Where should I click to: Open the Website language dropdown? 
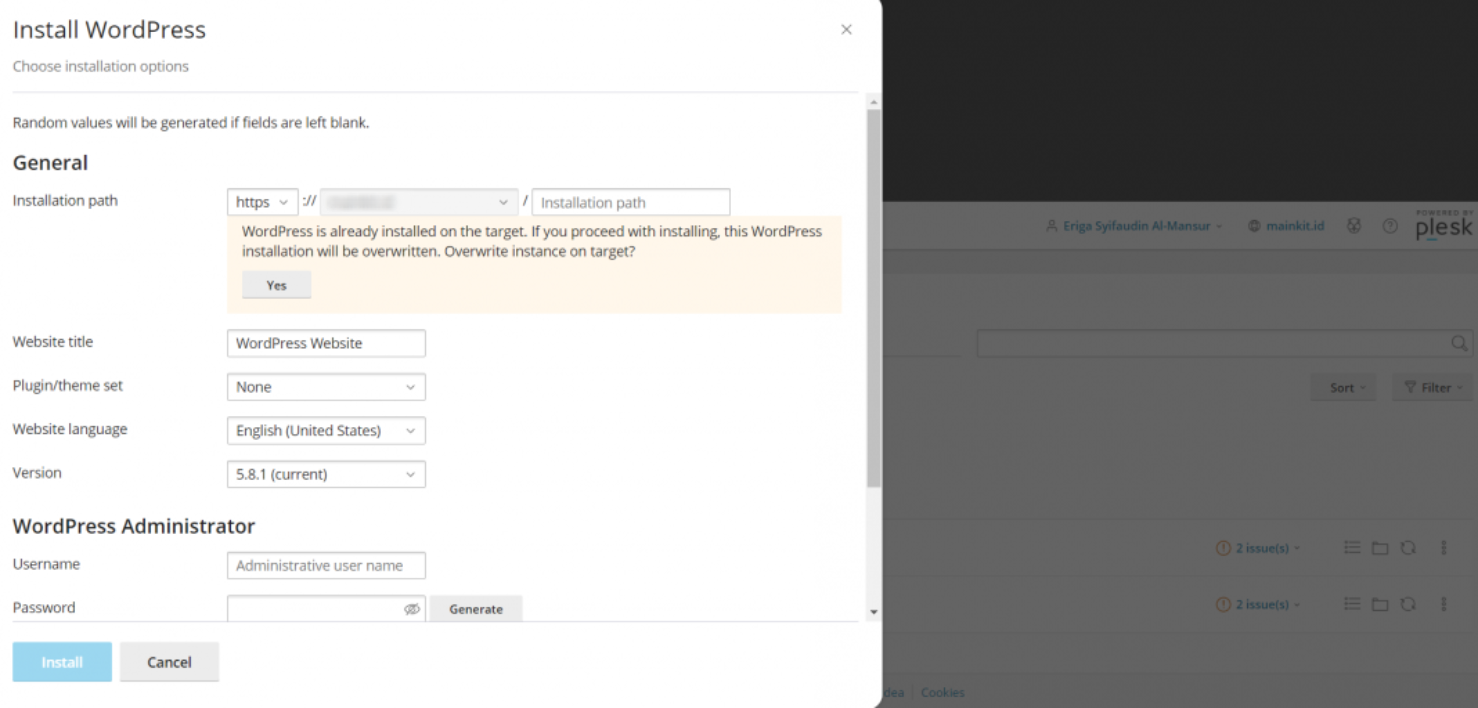click(x=326, y=431)
